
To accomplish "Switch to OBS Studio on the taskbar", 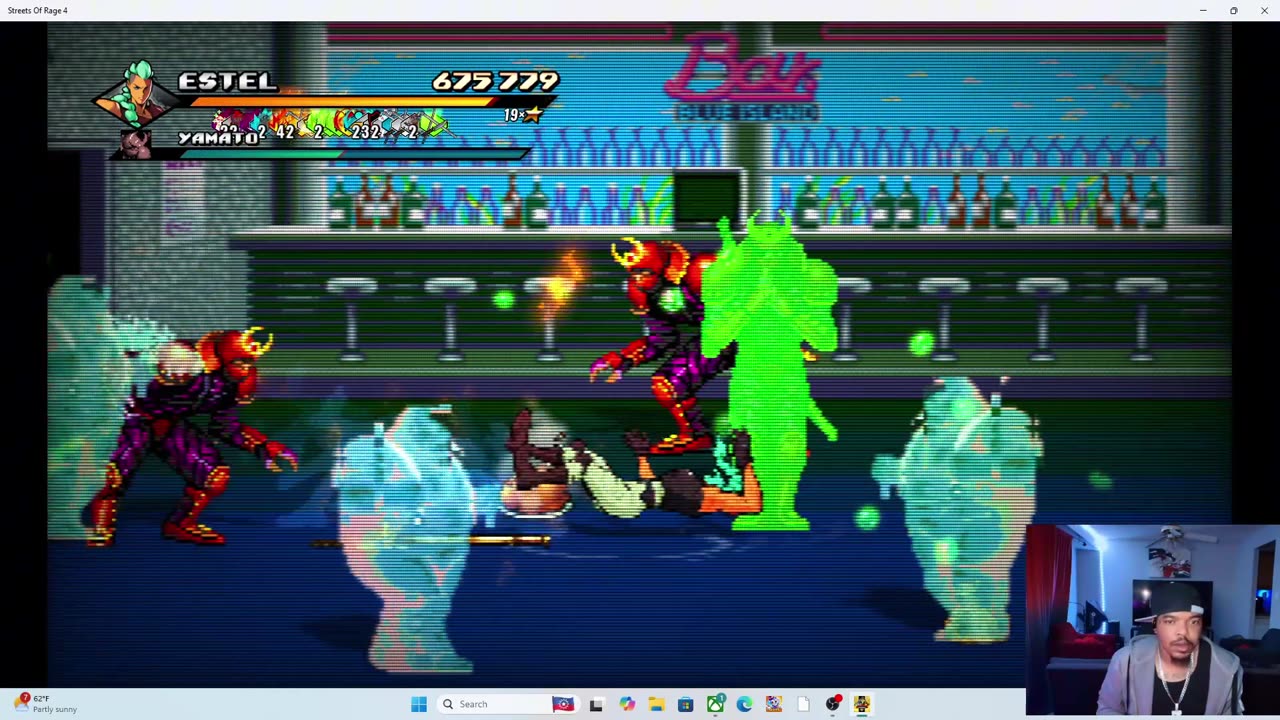I will coord(832,704).
